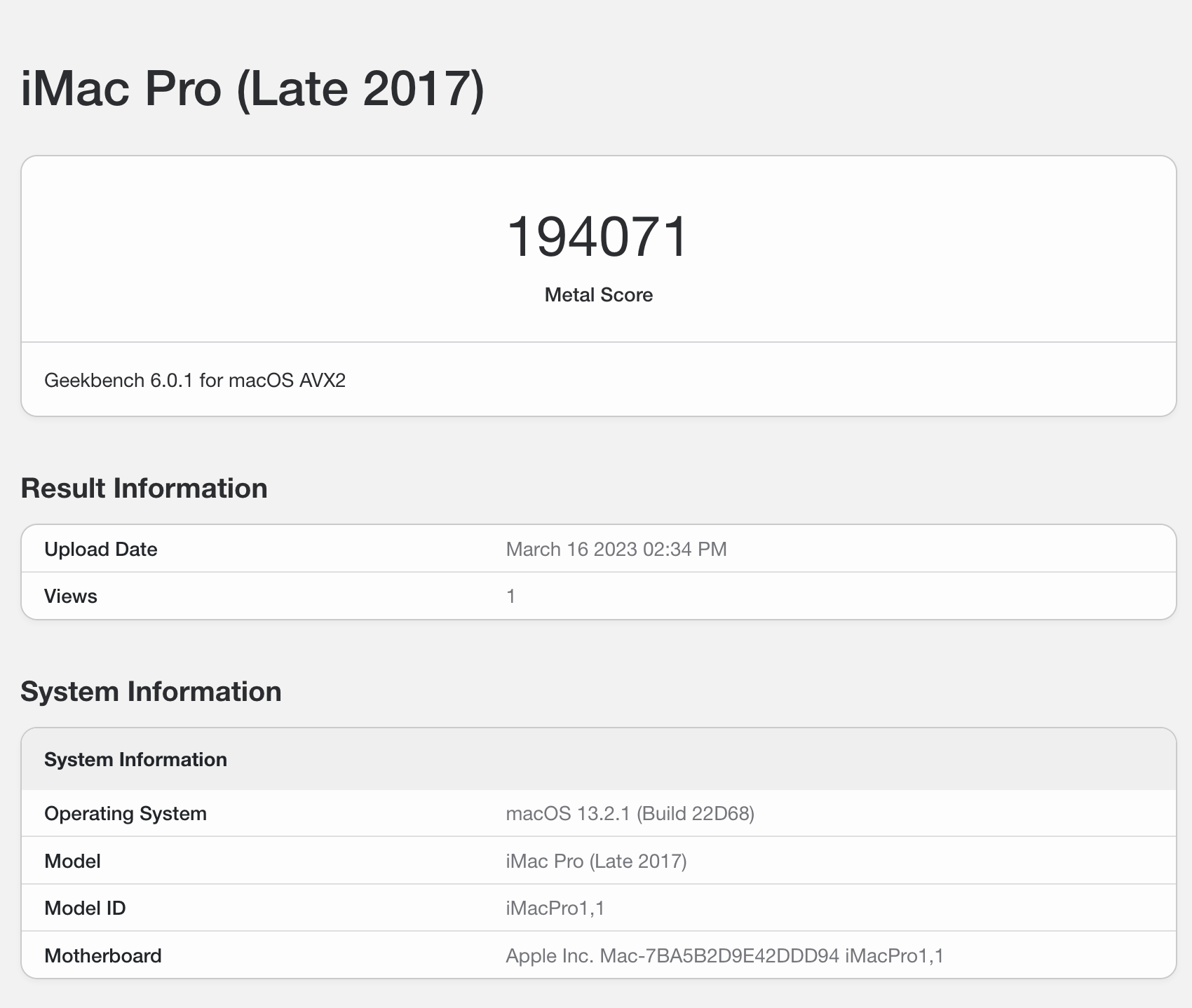Click the Geekbench 6.0.1 for macOS AVX2 text
Image resolution: width=1192 pixels, height=1008 pixels.
pos(195,381)
